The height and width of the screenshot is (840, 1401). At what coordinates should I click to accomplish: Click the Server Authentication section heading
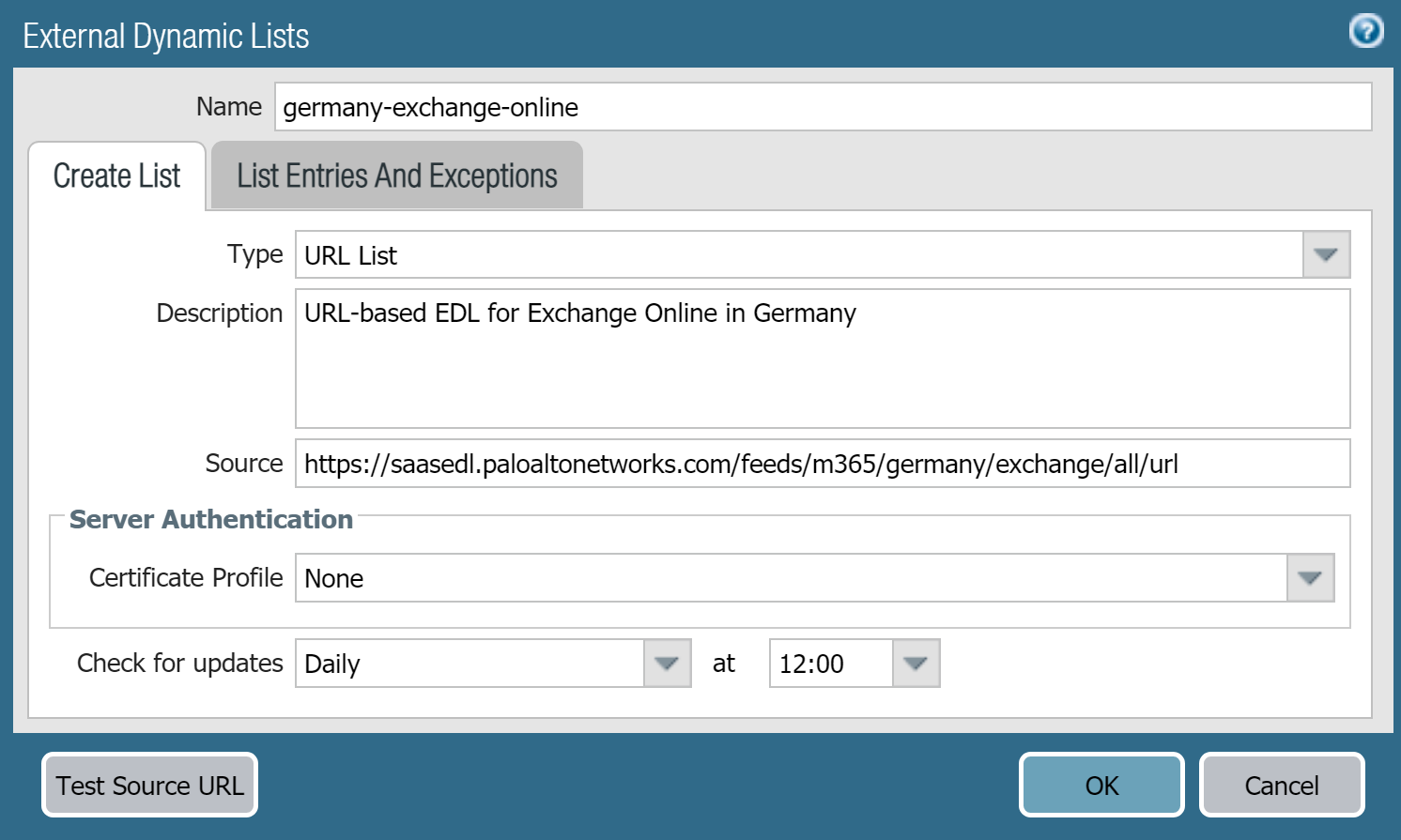click(x=211, y=519)
